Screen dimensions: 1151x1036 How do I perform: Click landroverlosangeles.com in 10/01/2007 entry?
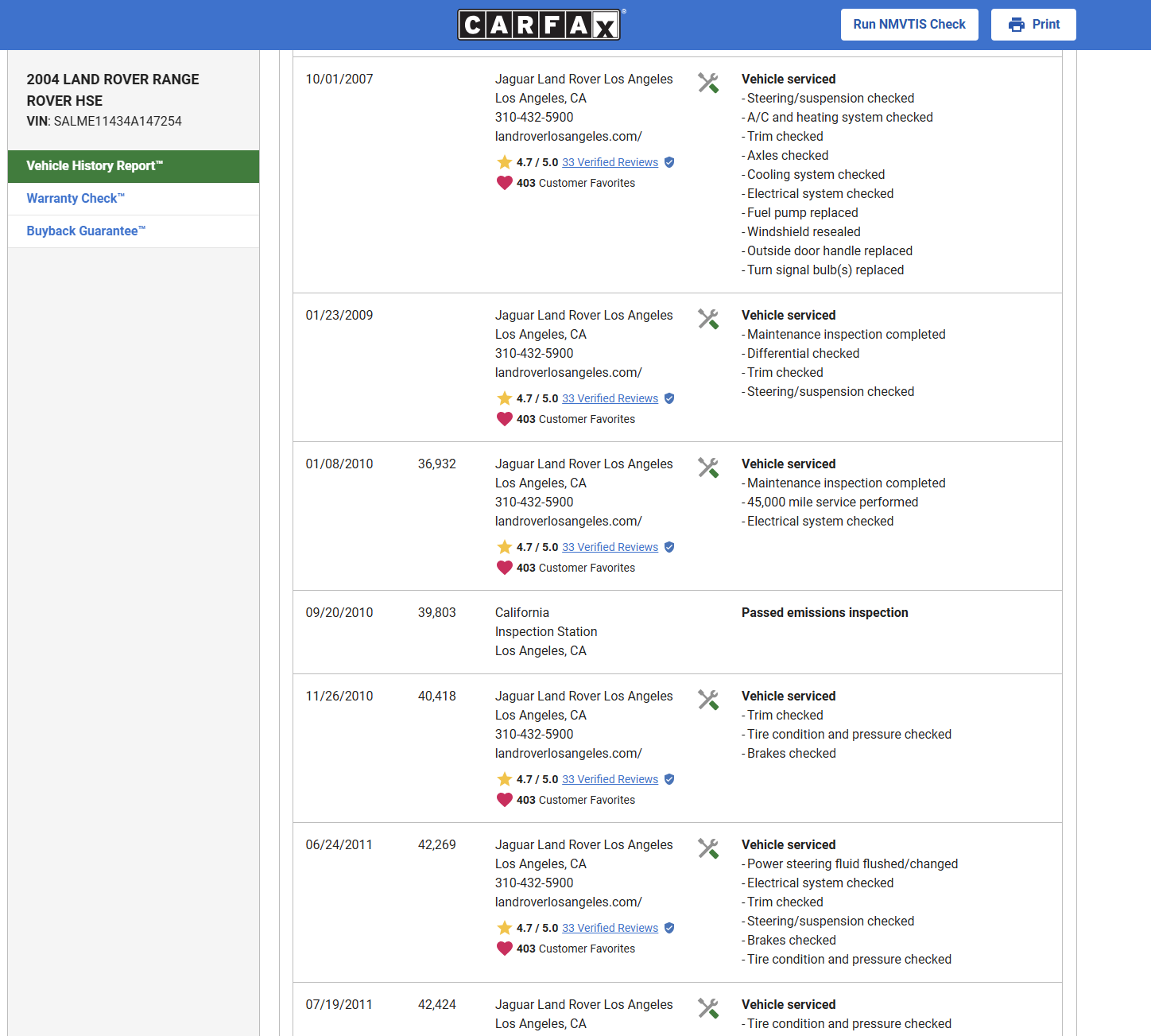568,137
